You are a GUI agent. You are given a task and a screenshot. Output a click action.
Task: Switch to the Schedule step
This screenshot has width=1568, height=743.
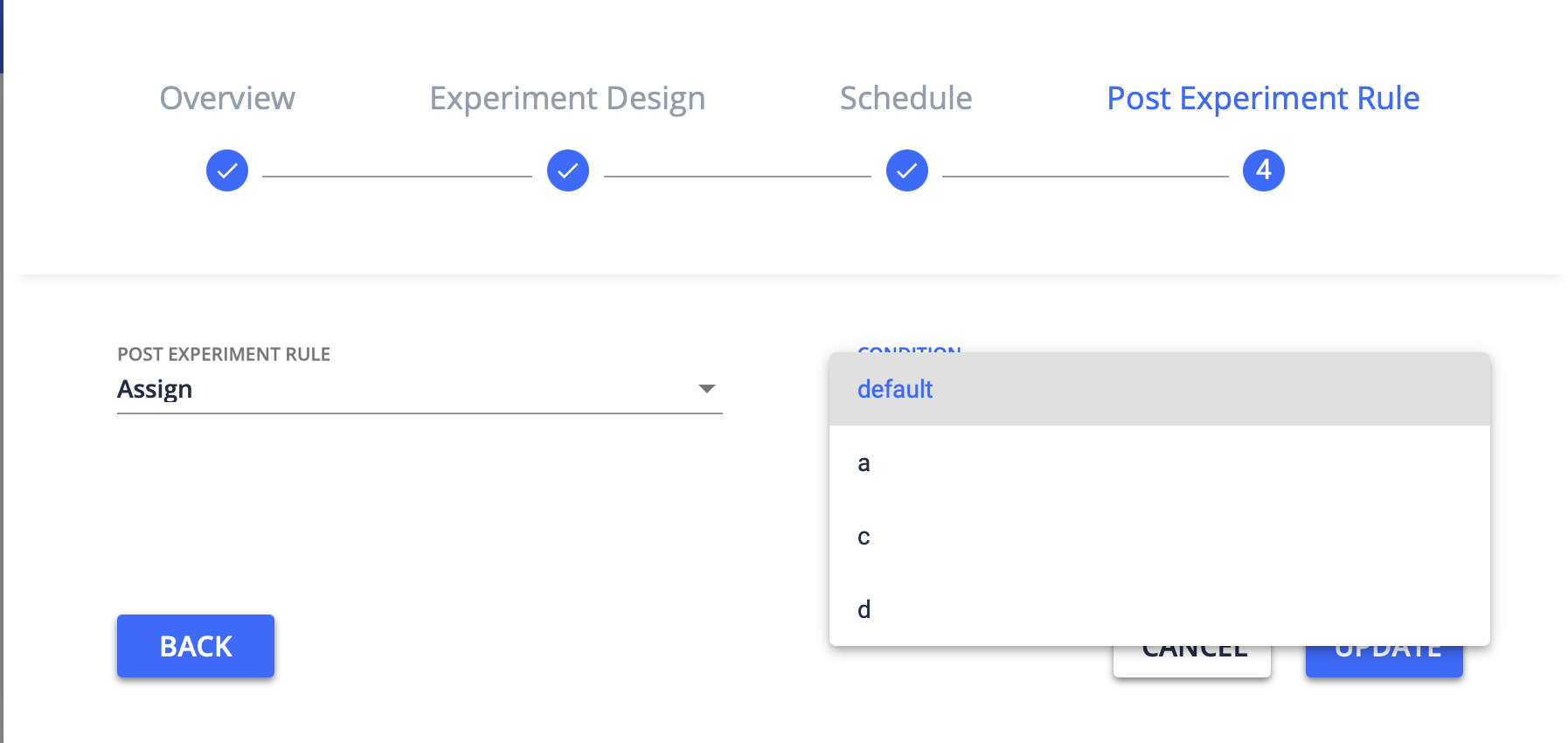point(905,98)
